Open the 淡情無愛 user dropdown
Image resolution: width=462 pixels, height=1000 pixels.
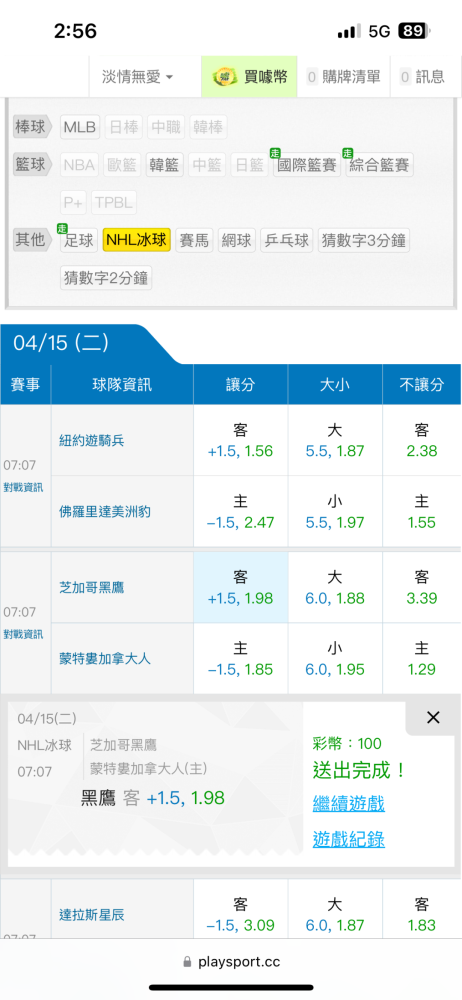(x=138, y=77)
